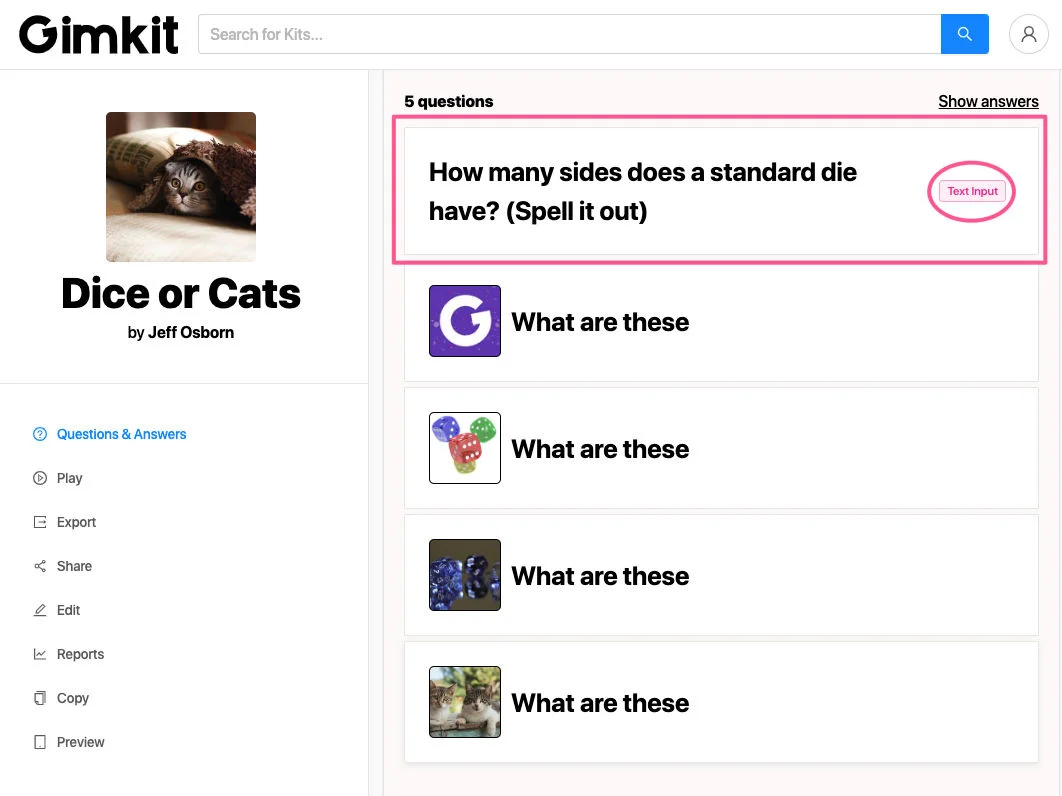Open Export from the sidebar icon
This screenshot has width=1062, height=796.
(x=40, y=522)
